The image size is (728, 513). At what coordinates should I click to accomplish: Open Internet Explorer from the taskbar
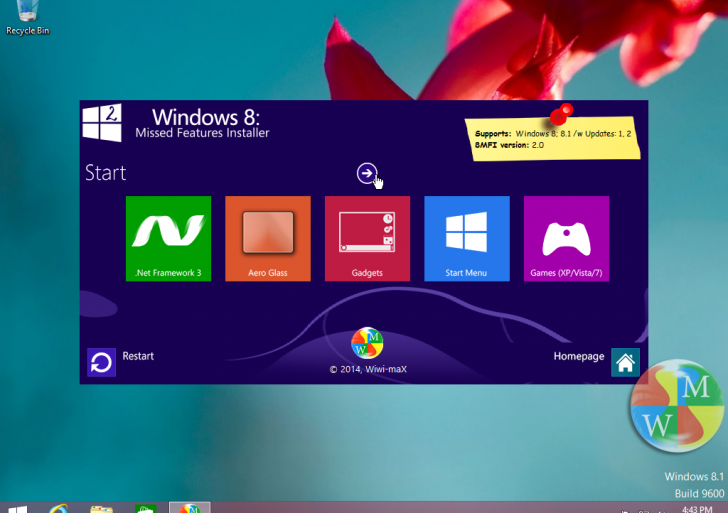58,508
